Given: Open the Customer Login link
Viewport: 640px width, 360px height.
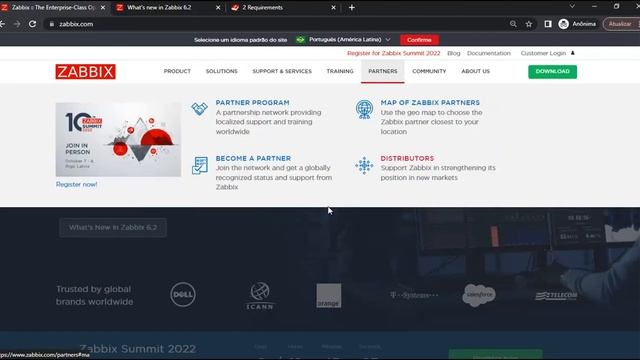Looking at the screenshot, I should click(x=543, y=53).
